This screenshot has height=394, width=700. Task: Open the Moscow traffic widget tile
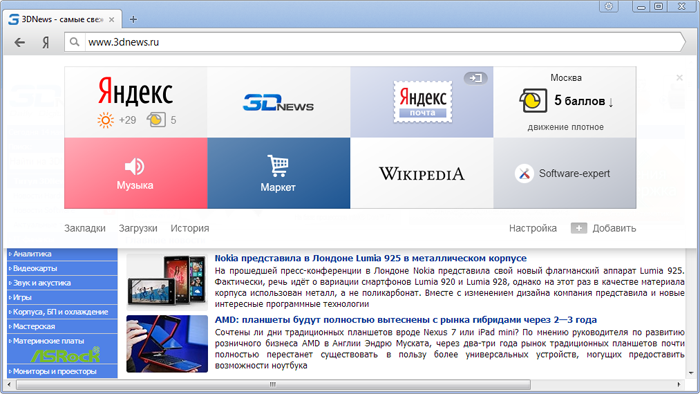click(565, 102)
